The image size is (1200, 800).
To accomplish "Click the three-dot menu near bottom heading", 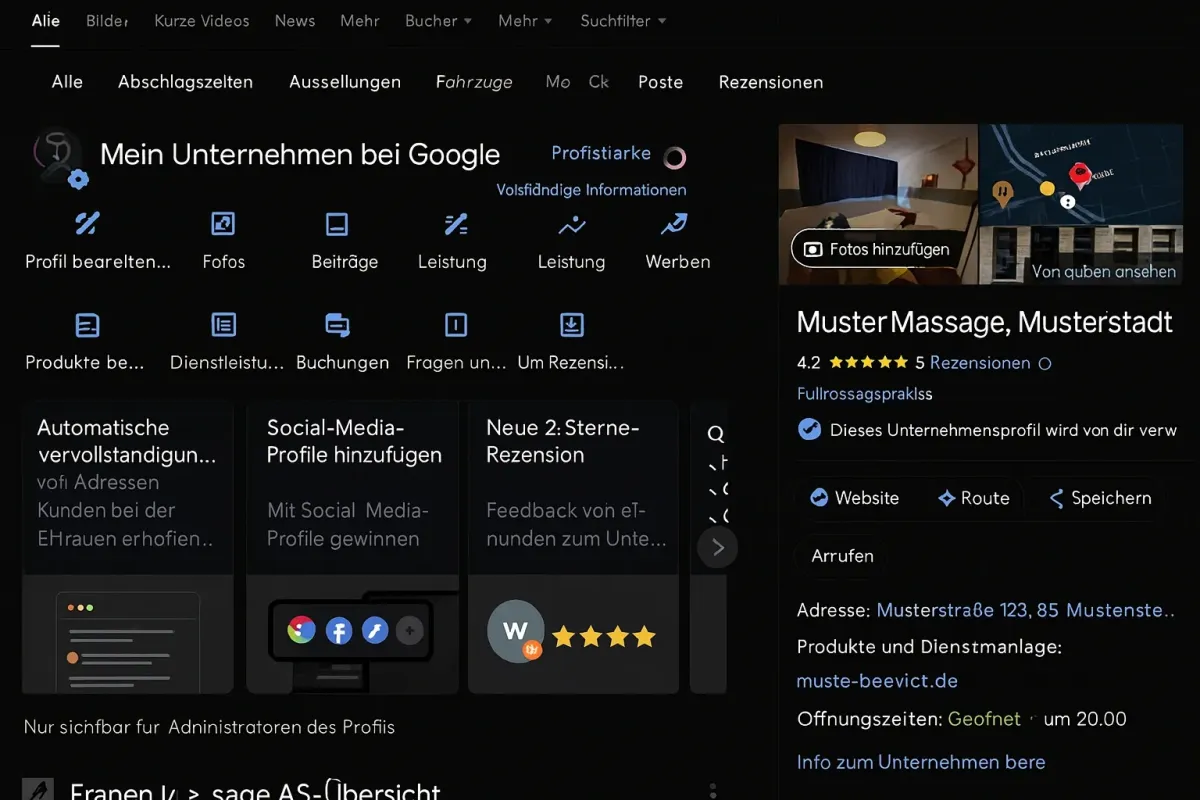I will (x=712, y=790).
